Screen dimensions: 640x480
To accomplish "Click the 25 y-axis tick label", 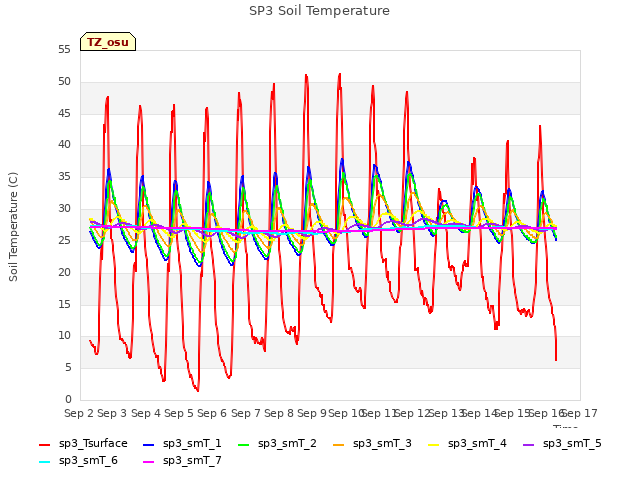I will (64, 240).
